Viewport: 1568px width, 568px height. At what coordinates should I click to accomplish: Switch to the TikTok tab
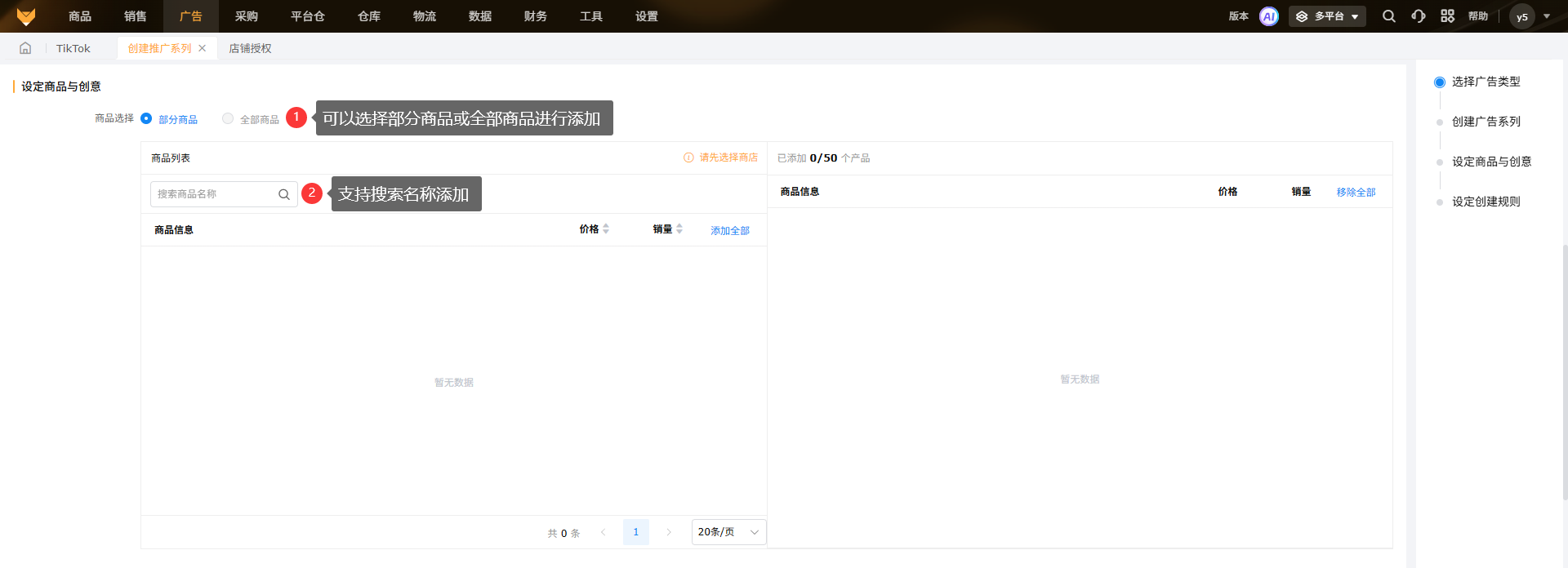tap(73, 48)
